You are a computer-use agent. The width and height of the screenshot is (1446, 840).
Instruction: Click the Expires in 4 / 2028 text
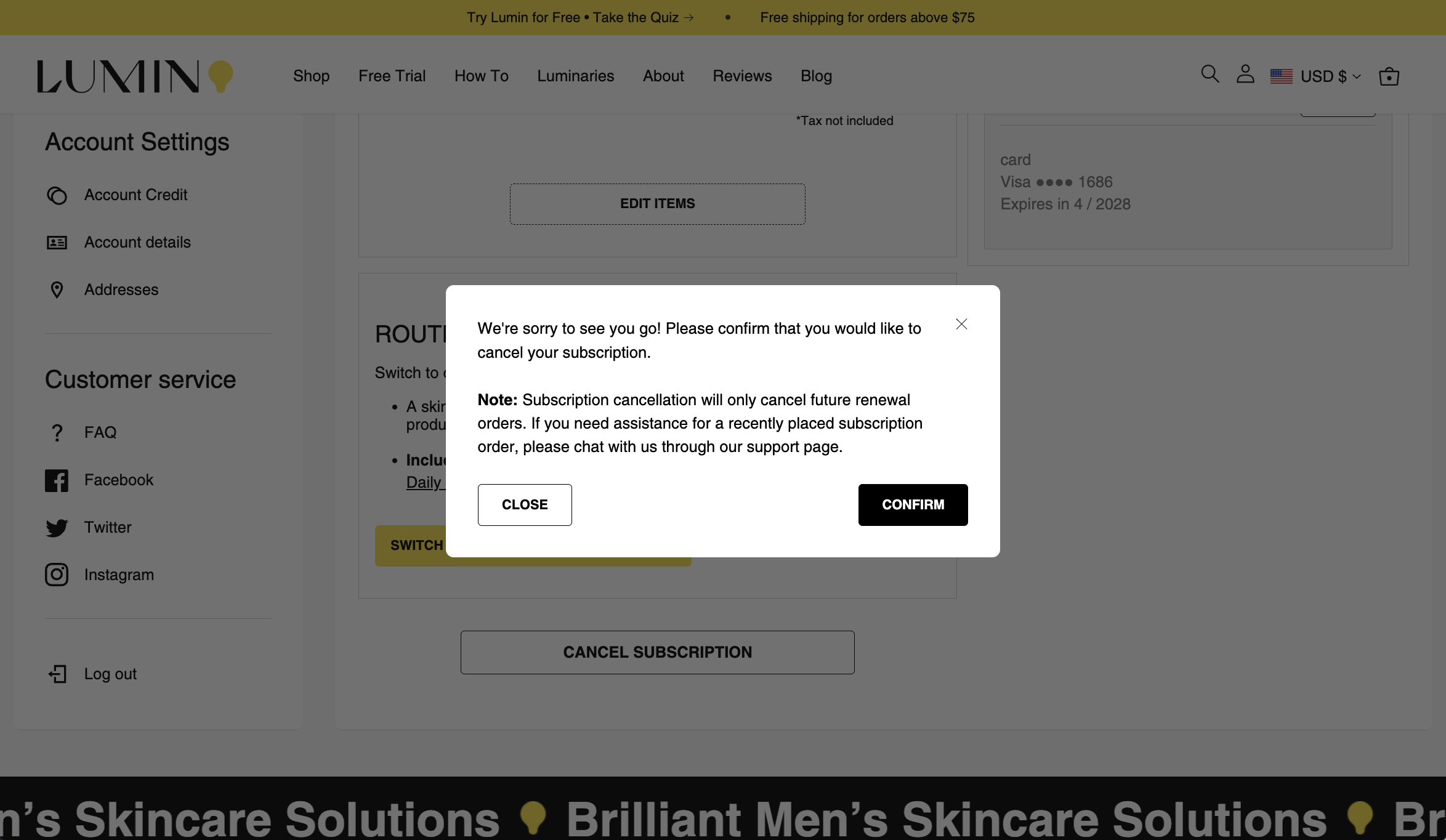point(1065,204)
